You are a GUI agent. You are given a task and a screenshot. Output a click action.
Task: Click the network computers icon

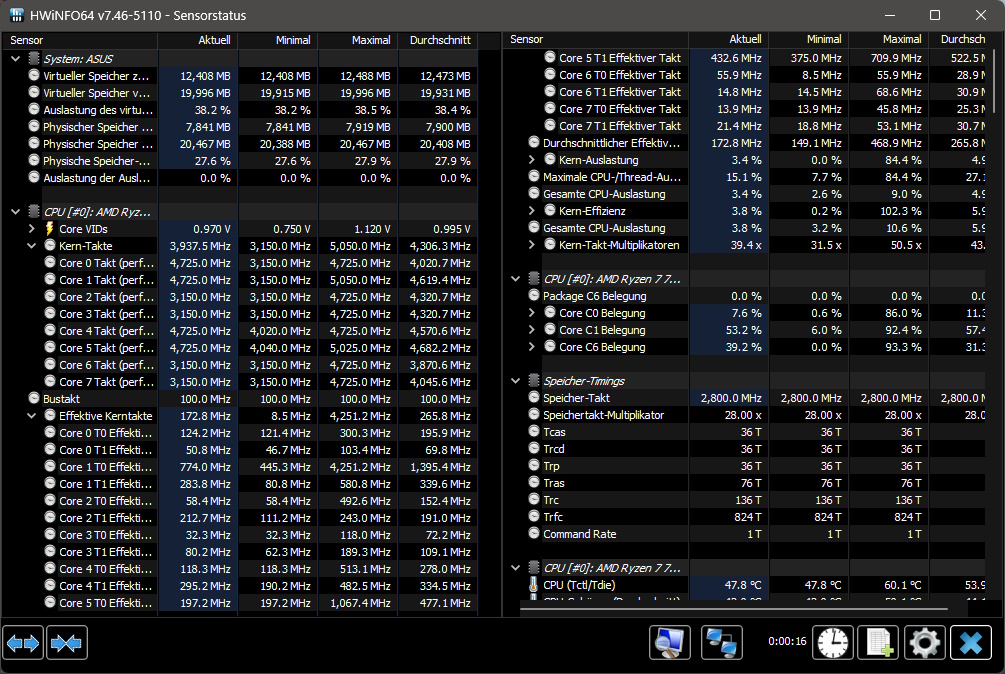pyautogui.click(x=722, y=643)
